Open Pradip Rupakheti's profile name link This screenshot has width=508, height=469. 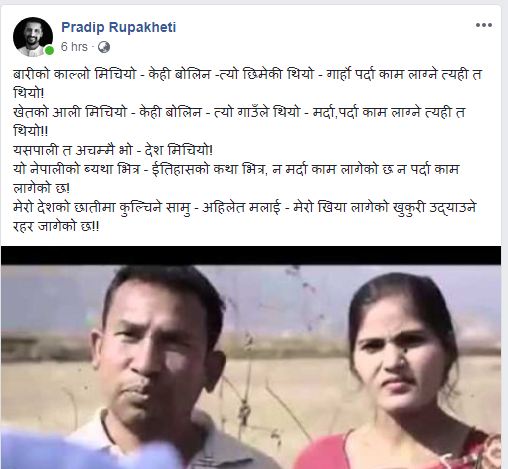coord(119,27)
